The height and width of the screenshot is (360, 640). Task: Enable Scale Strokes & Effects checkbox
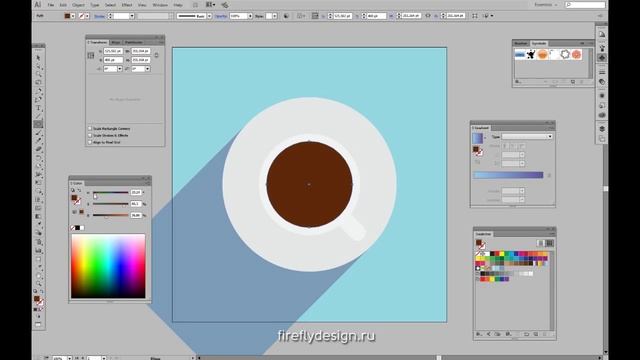click(90, 136)
